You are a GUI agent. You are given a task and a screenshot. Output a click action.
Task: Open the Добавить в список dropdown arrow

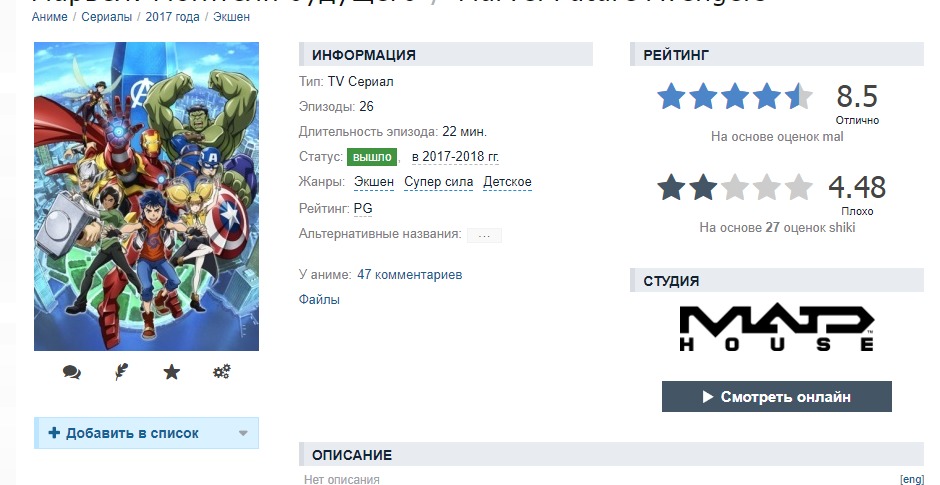point(243,433)
